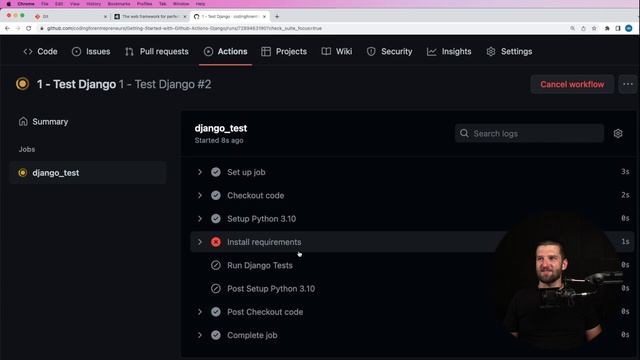This screenshot has width=640, height=360.
Task: Switch to the web framework browser tab
Action: 150,16
